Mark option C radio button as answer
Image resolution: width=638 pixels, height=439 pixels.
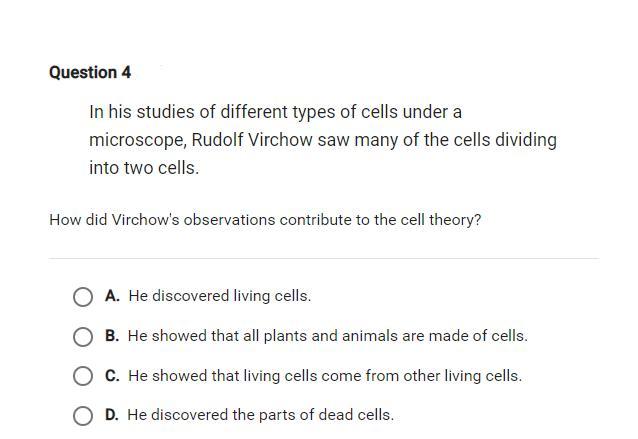(83, 376)
